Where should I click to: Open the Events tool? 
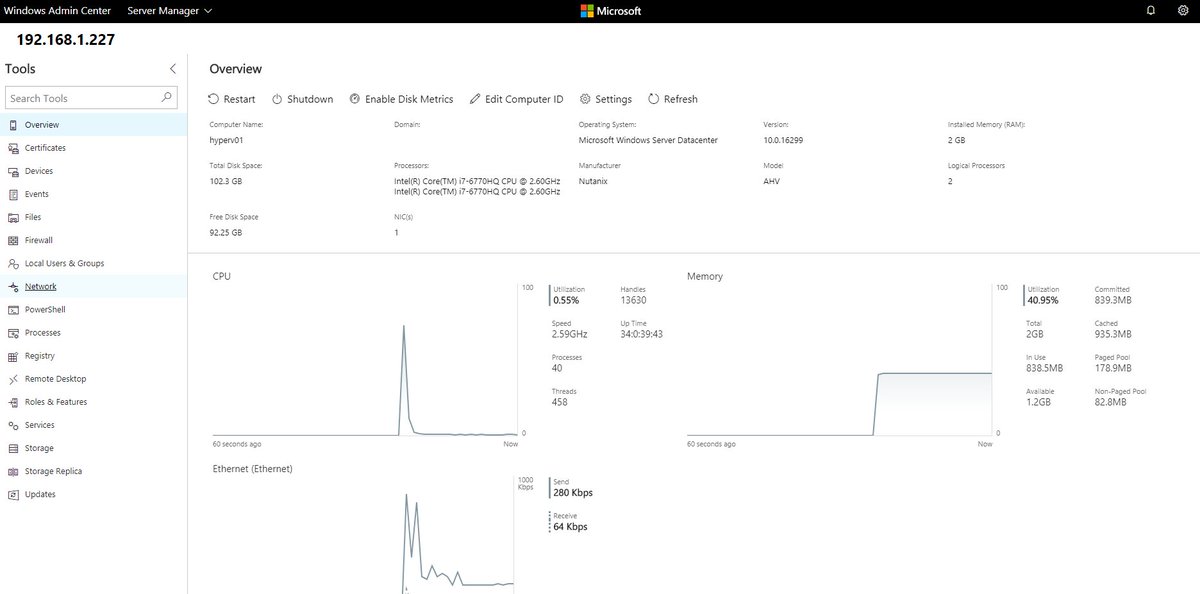coord(93,194)
